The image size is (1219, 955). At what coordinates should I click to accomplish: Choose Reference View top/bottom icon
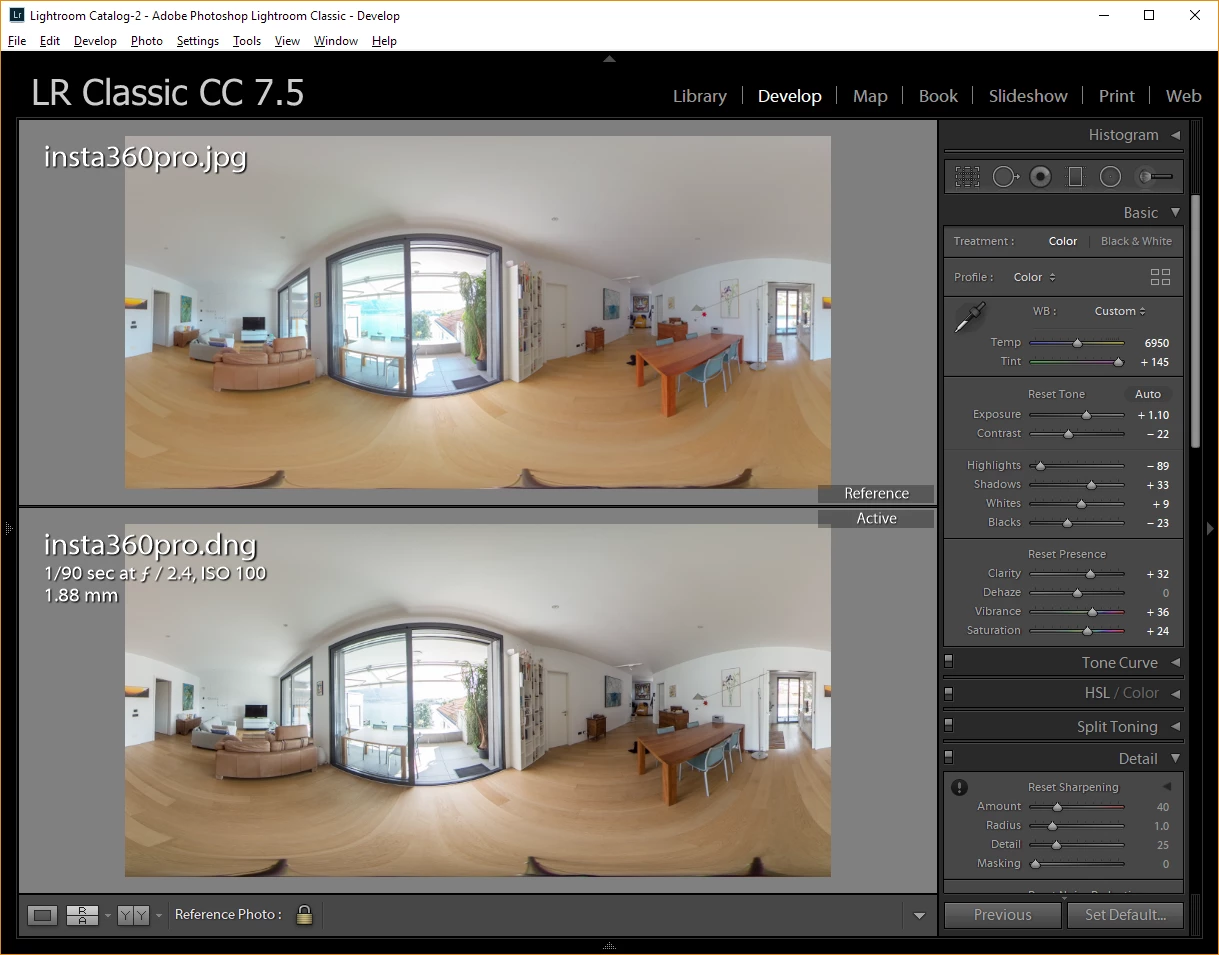tap(82, 914)
